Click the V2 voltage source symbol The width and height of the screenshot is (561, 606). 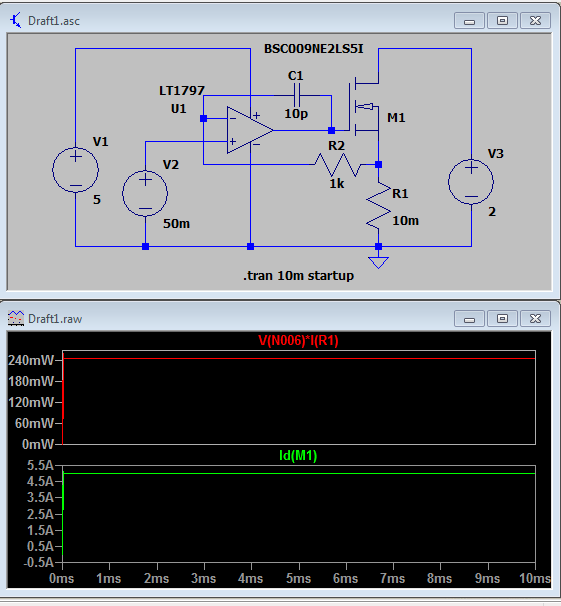145,193
